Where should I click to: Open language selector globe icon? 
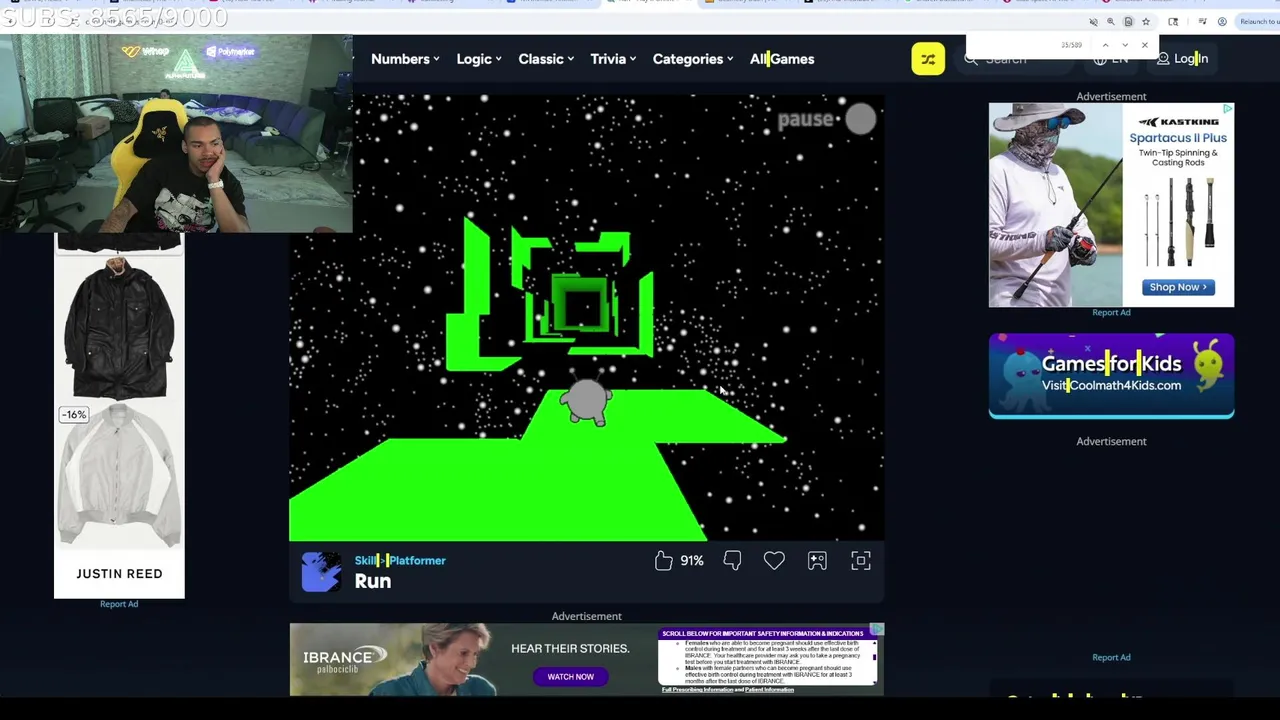click(1100, 59)
